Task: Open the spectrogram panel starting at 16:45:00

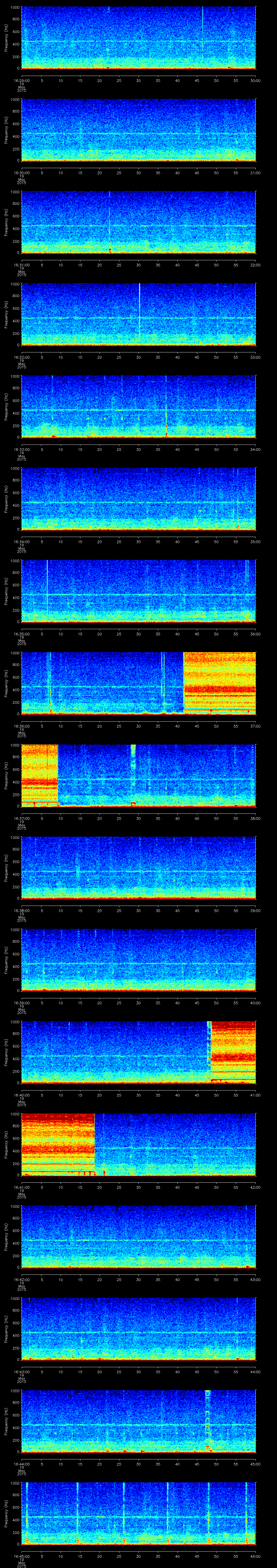Action: [x=138, y=1513]
